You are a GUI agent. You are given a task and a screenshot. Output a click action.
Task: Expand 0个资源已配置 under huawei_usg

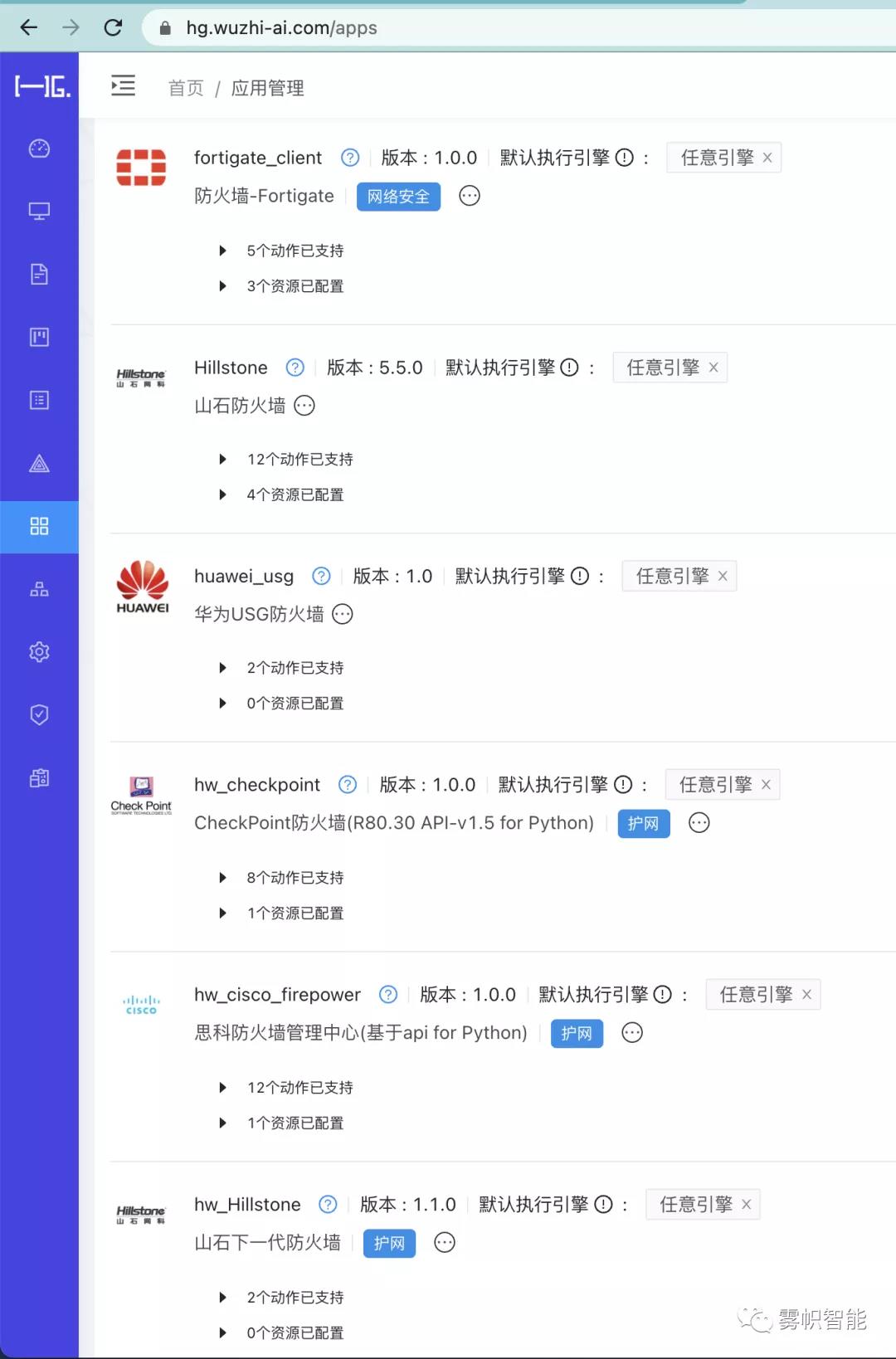[x=222, y=704]
